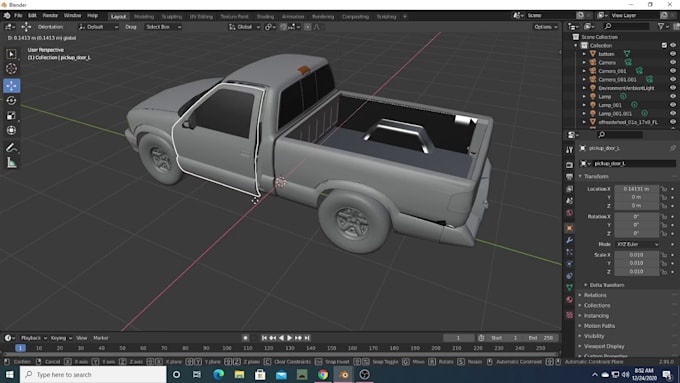Screen dimensions: 680x383
Task: Open the Physics properties tab
Action: click(569, 264)
